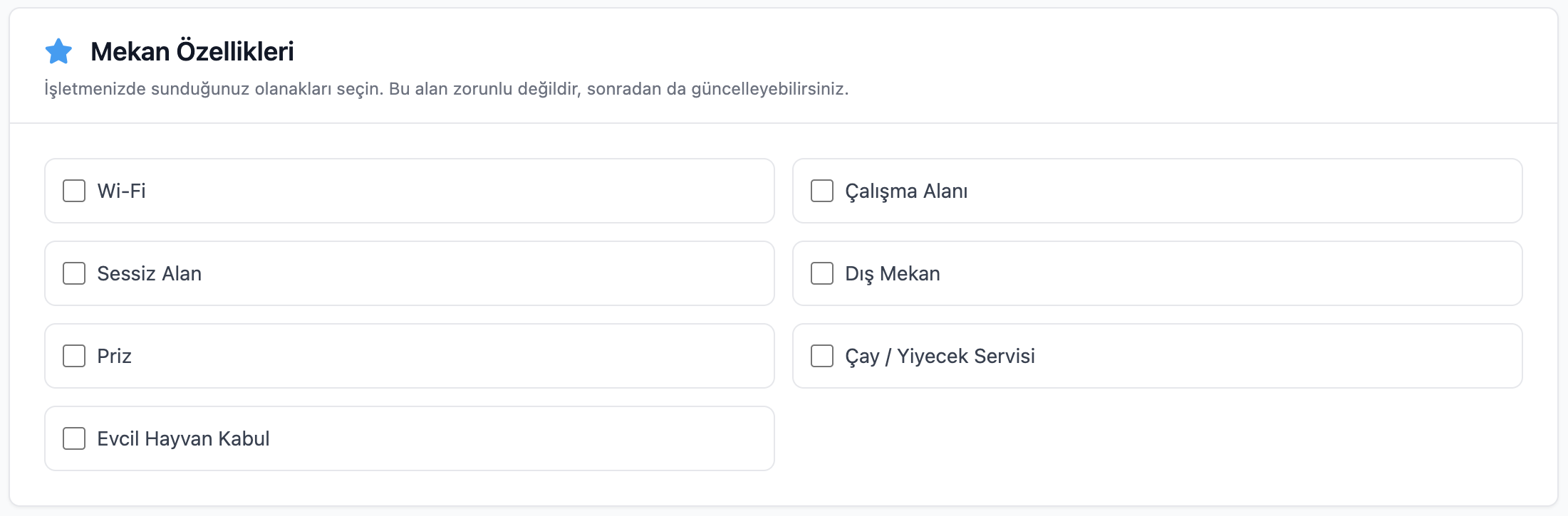This screenshot has height=516, width=1568.
Task: Tick the Çalışma Alanı checkbox
Action: pos(822,191)
